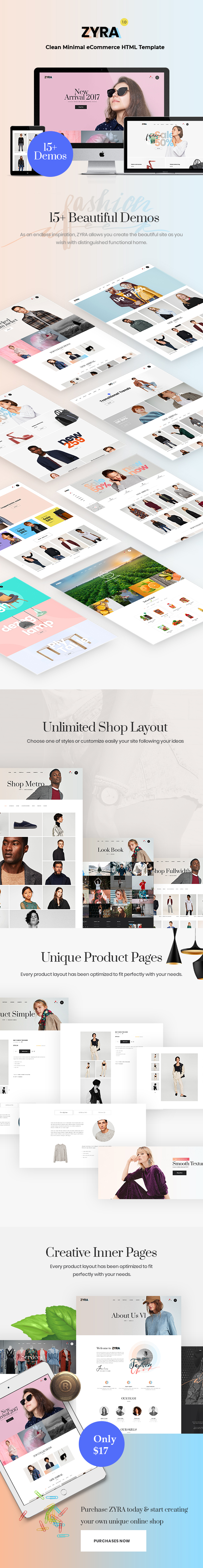
Task: Click the laptop sale 50% demo screen
Action: click(163, 146)
